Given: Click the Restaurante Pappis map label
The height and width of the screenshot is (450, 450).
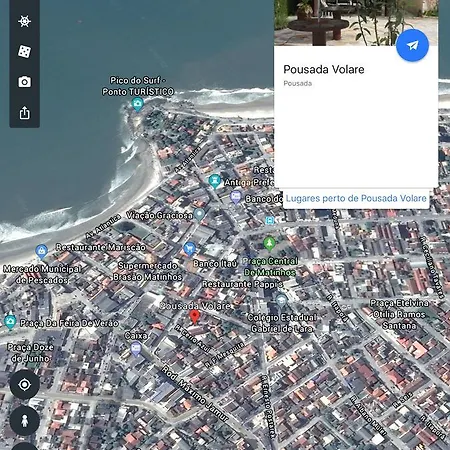Looking at the screenshot, I should pos(242,284).
